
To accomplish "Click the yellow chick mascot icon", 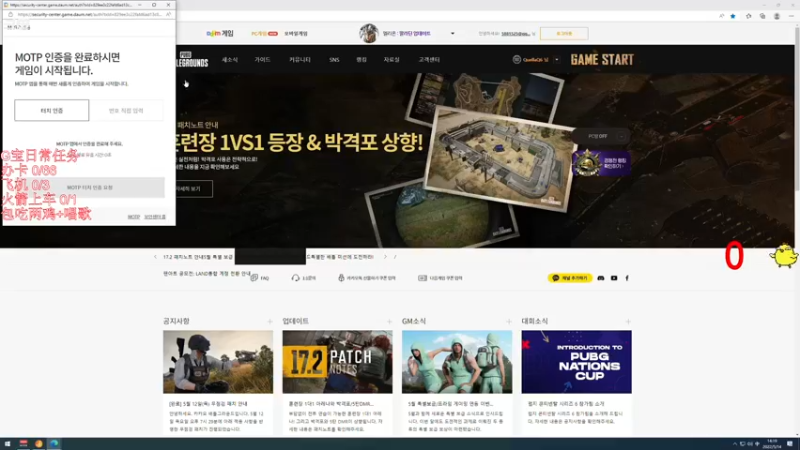I will pyautogui.click(x=784, y=255).
